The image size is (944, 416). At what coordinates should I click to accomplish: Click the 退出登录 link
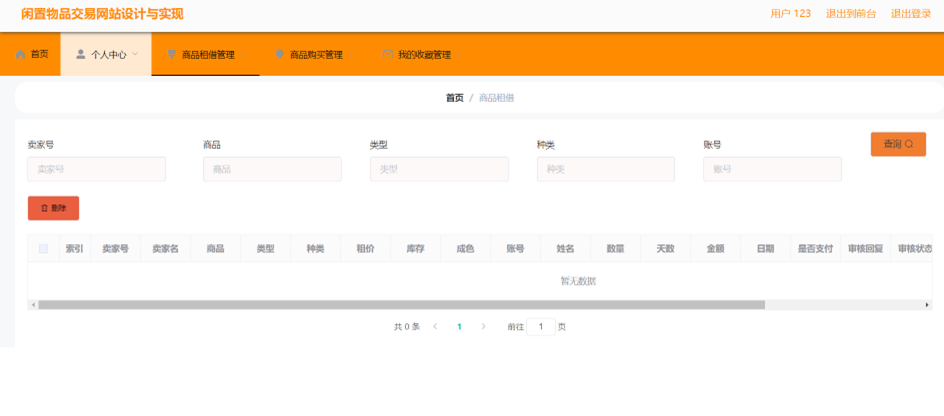pyautogui.click(x=911, y=14)
